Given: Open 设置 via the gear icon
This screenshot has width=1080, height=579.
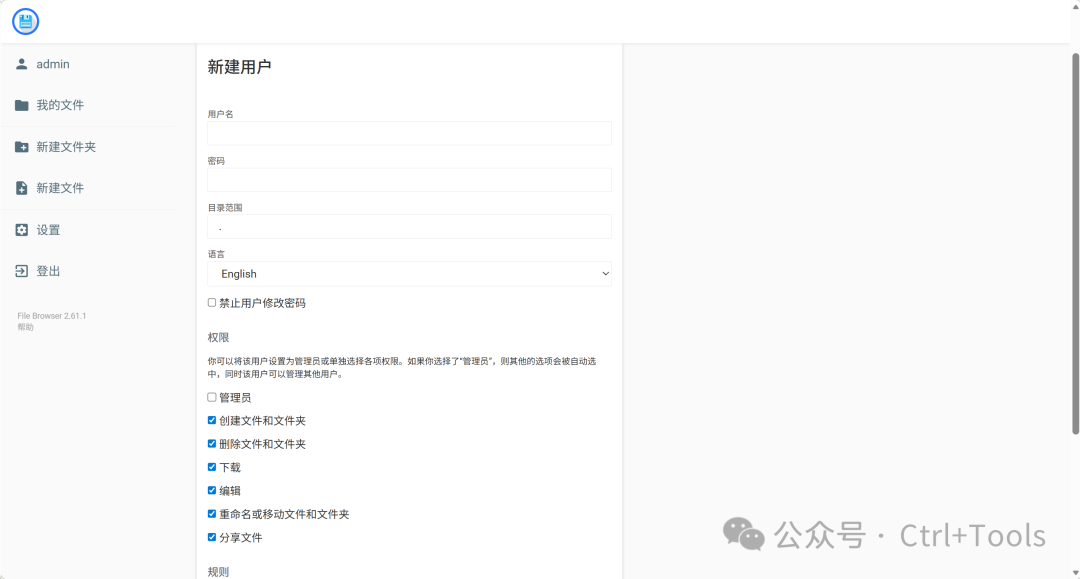Looking at the screenshot, I should tap(22, 230).
